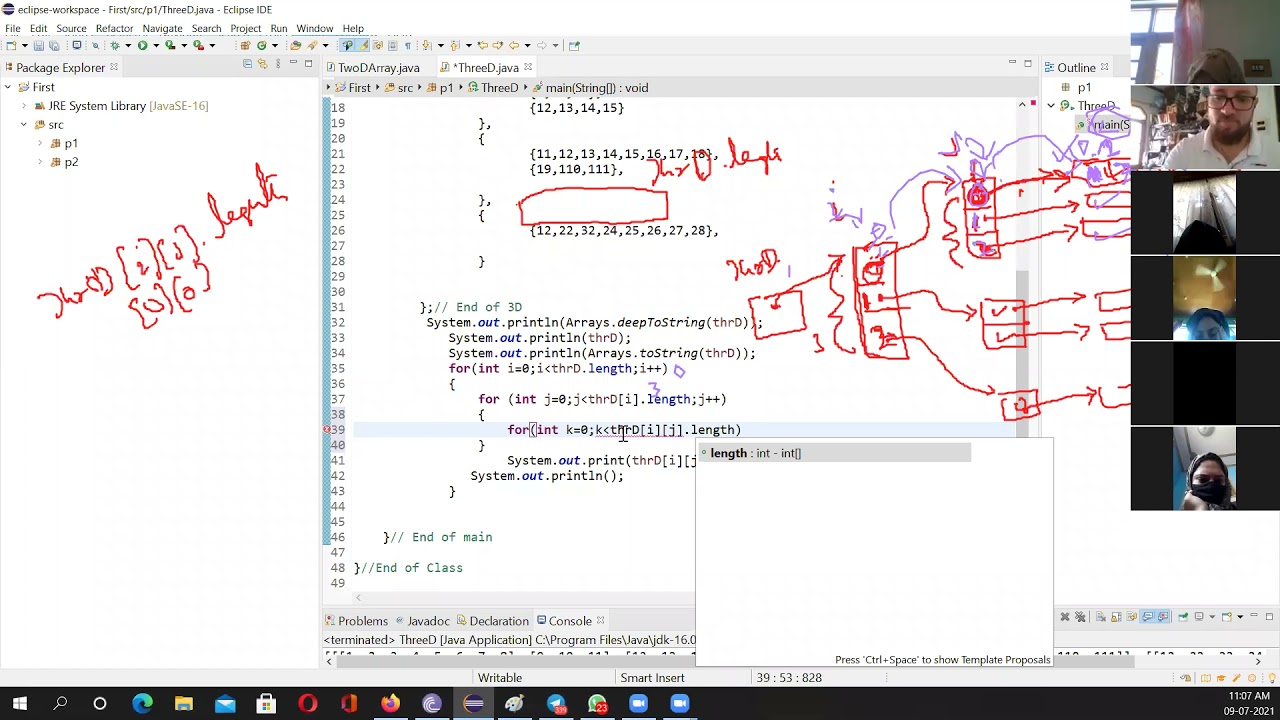
Task: Open WhatsApp from taskbar
Action: coord(597,704)
